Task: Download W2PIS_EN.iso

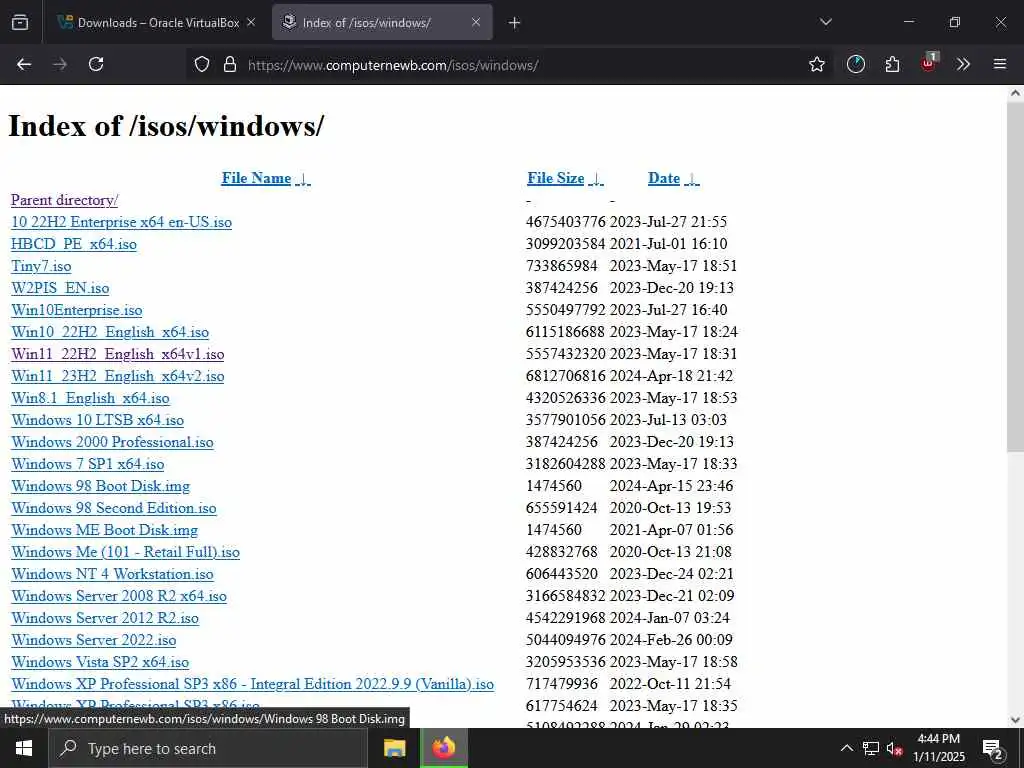Action: (x=60, y=288)
